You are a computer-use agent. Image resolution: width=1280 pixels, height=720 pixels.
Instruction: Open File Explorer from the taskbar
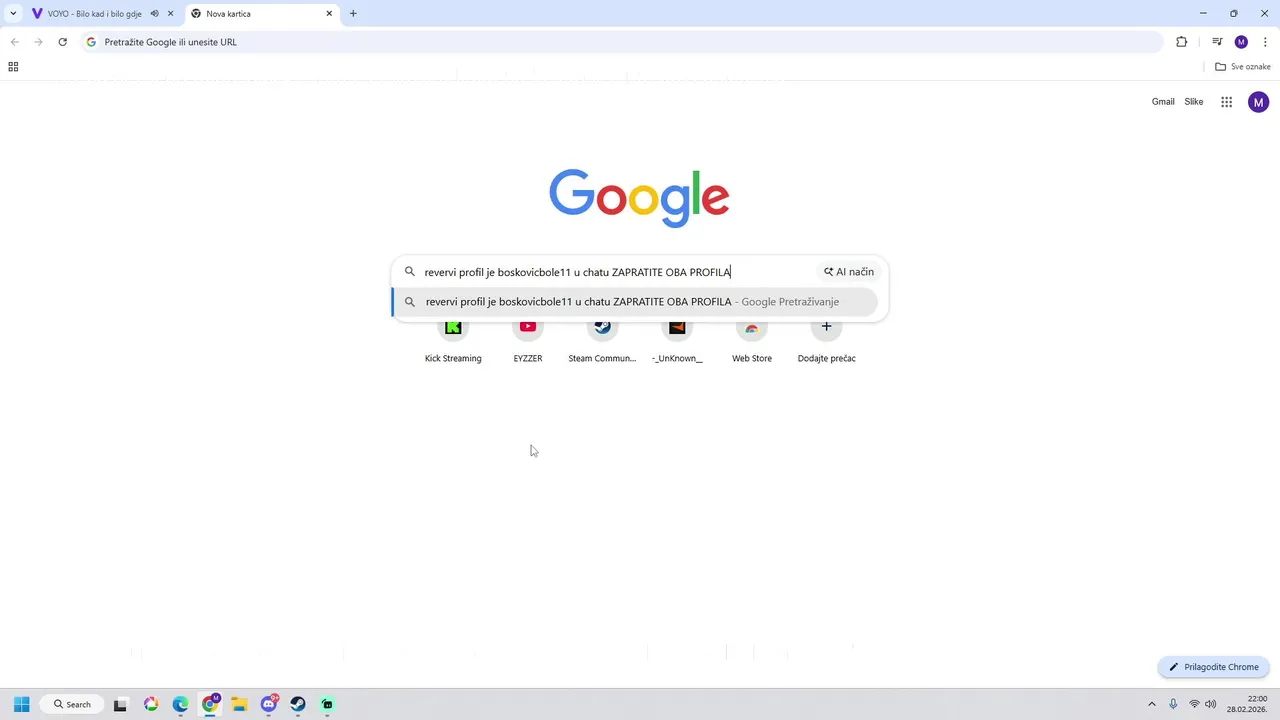tap(239, 704)
